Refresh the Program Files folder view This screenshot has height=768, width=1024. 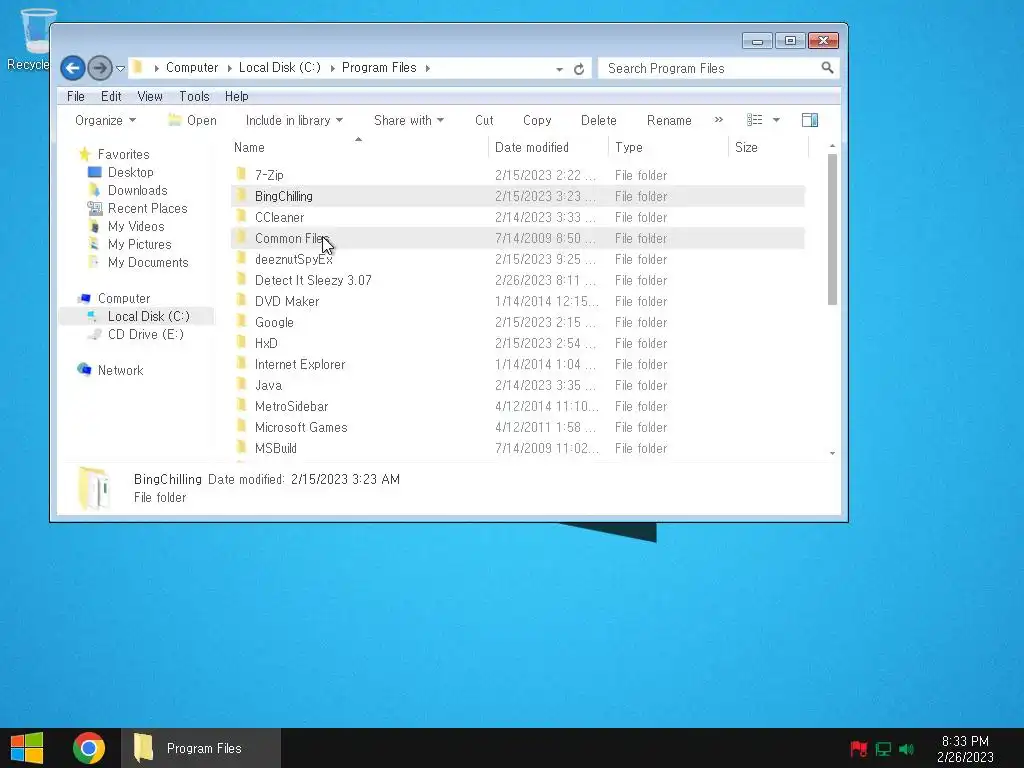click(579, 69)
